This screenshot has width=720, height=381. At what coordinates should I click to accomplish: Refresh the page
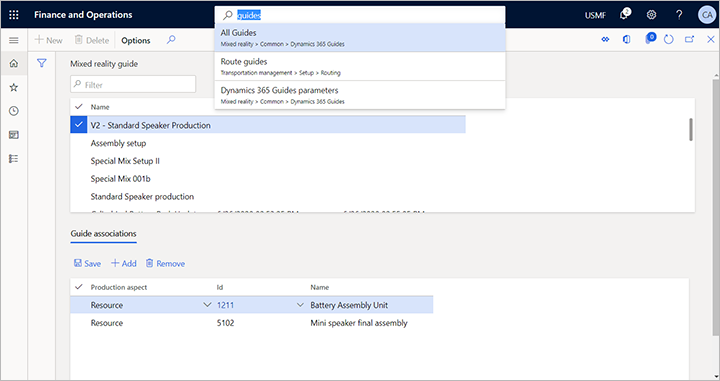pos(669,39)
